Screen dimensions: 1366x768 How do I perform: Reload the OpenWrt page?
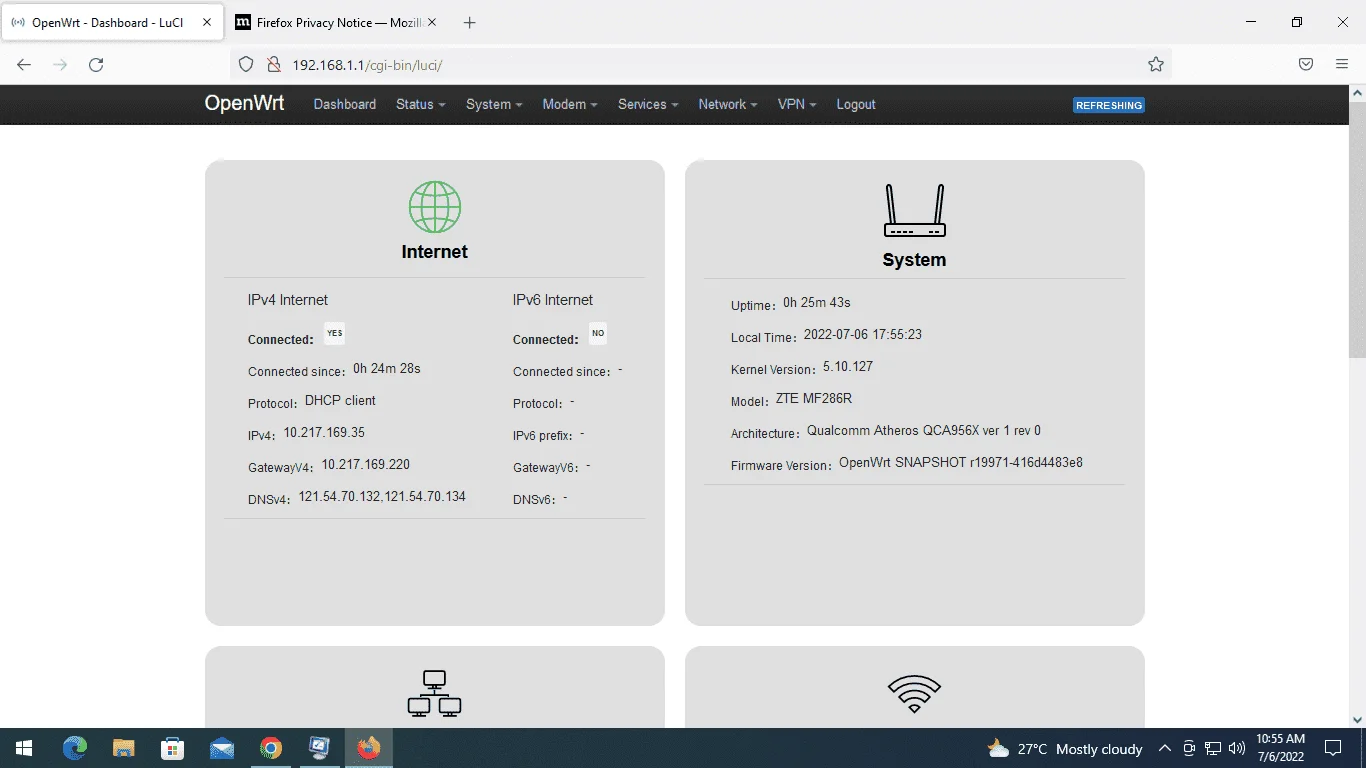[96, 64]
